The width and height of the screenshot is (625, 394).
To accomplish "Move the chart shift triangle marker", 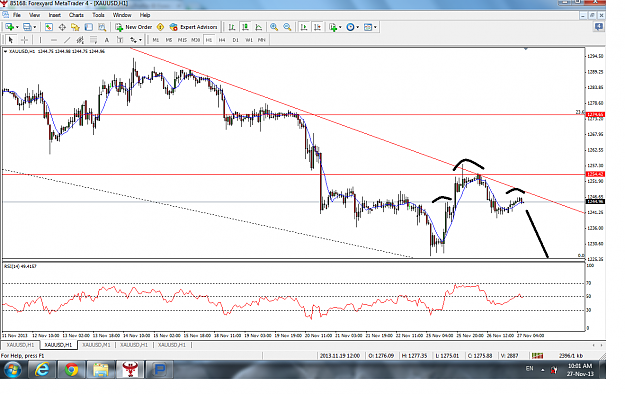I will (526, 48).
